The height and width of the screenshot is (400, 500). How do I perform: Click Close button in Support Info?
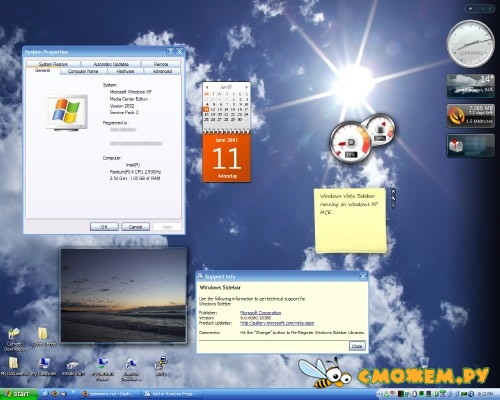point(357,346)
